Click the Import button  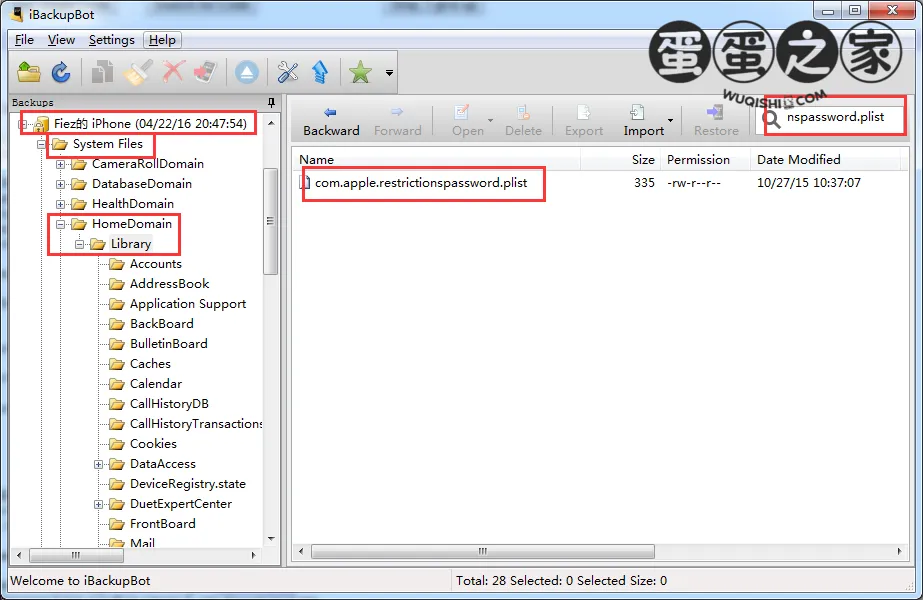tap(643, 122)
